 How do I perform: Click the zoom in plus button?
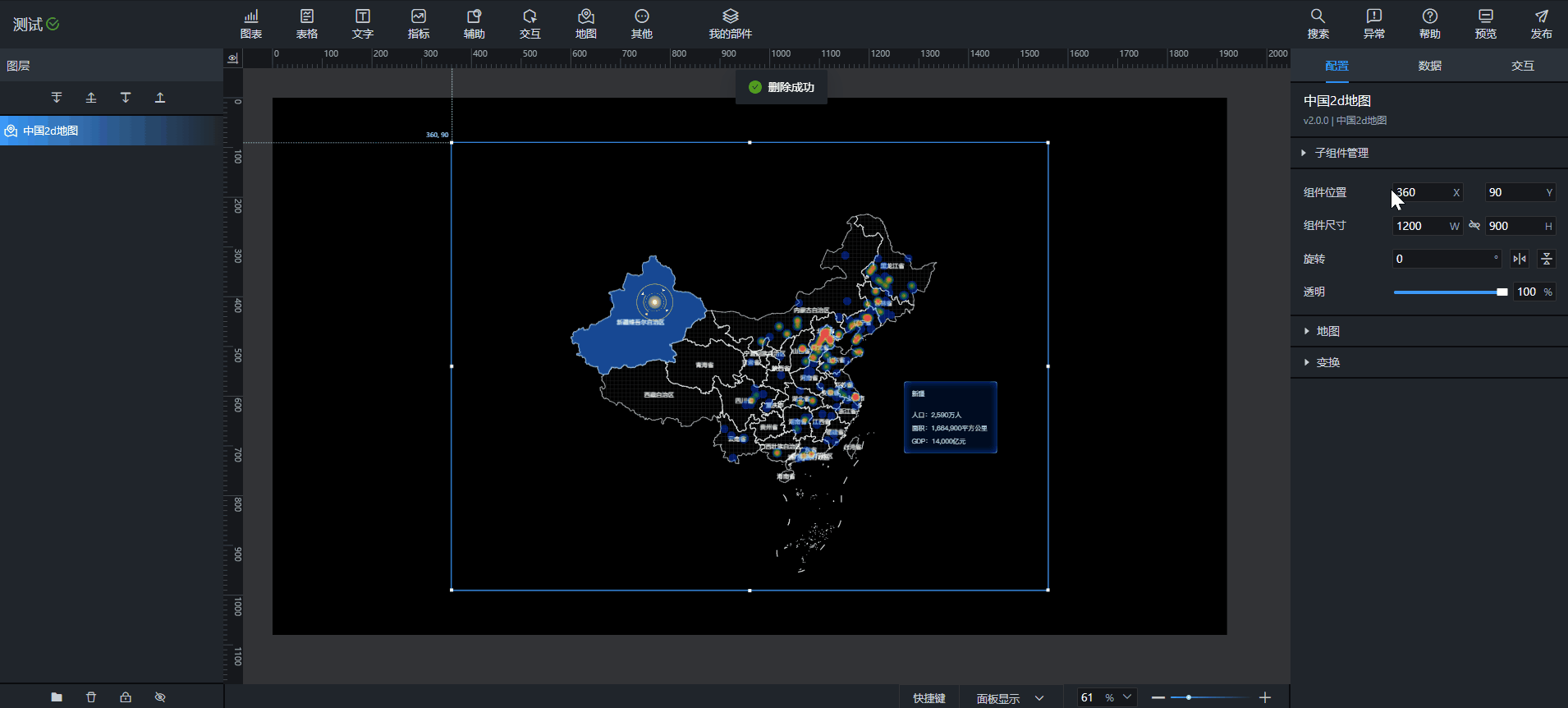coord(1265,697)
